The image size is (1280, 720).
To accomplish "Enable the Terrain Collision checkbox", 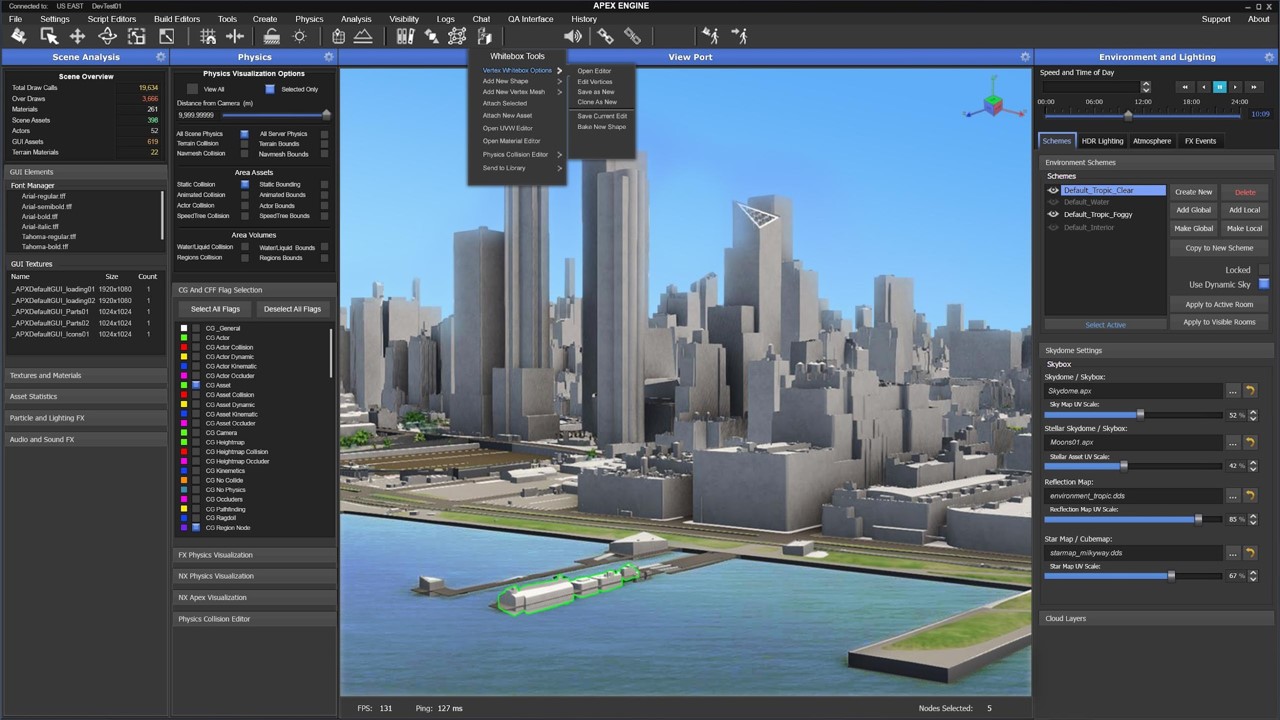I will click(x=244, y=144).
